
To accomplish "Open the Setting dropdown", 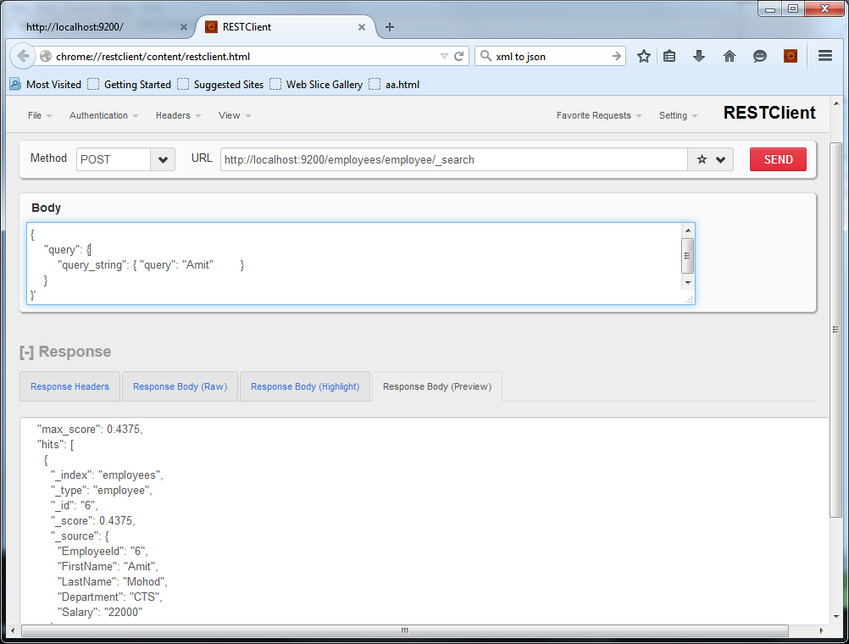I will point(678,115).
